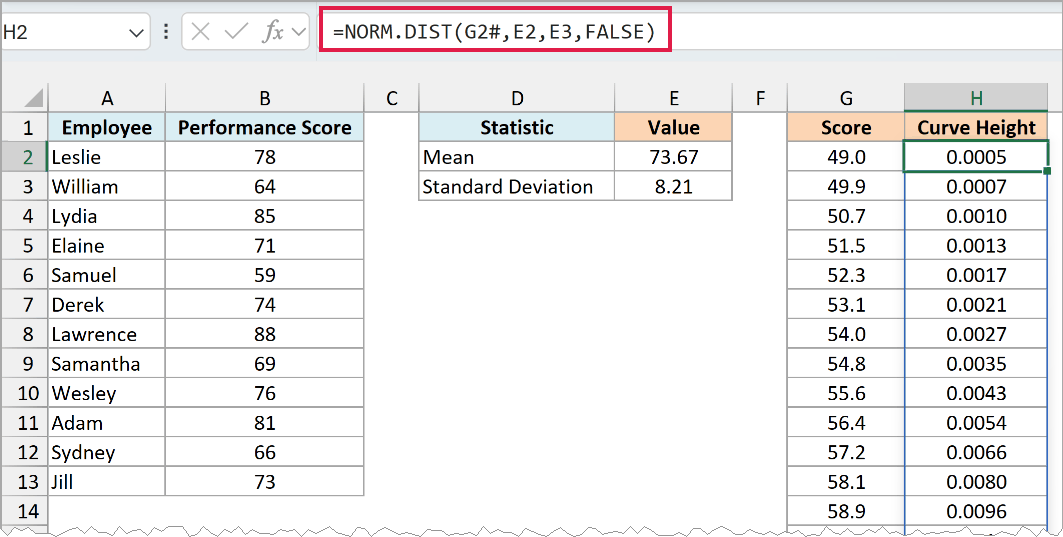Click the Statistic header cell

[x=517, y=127]
